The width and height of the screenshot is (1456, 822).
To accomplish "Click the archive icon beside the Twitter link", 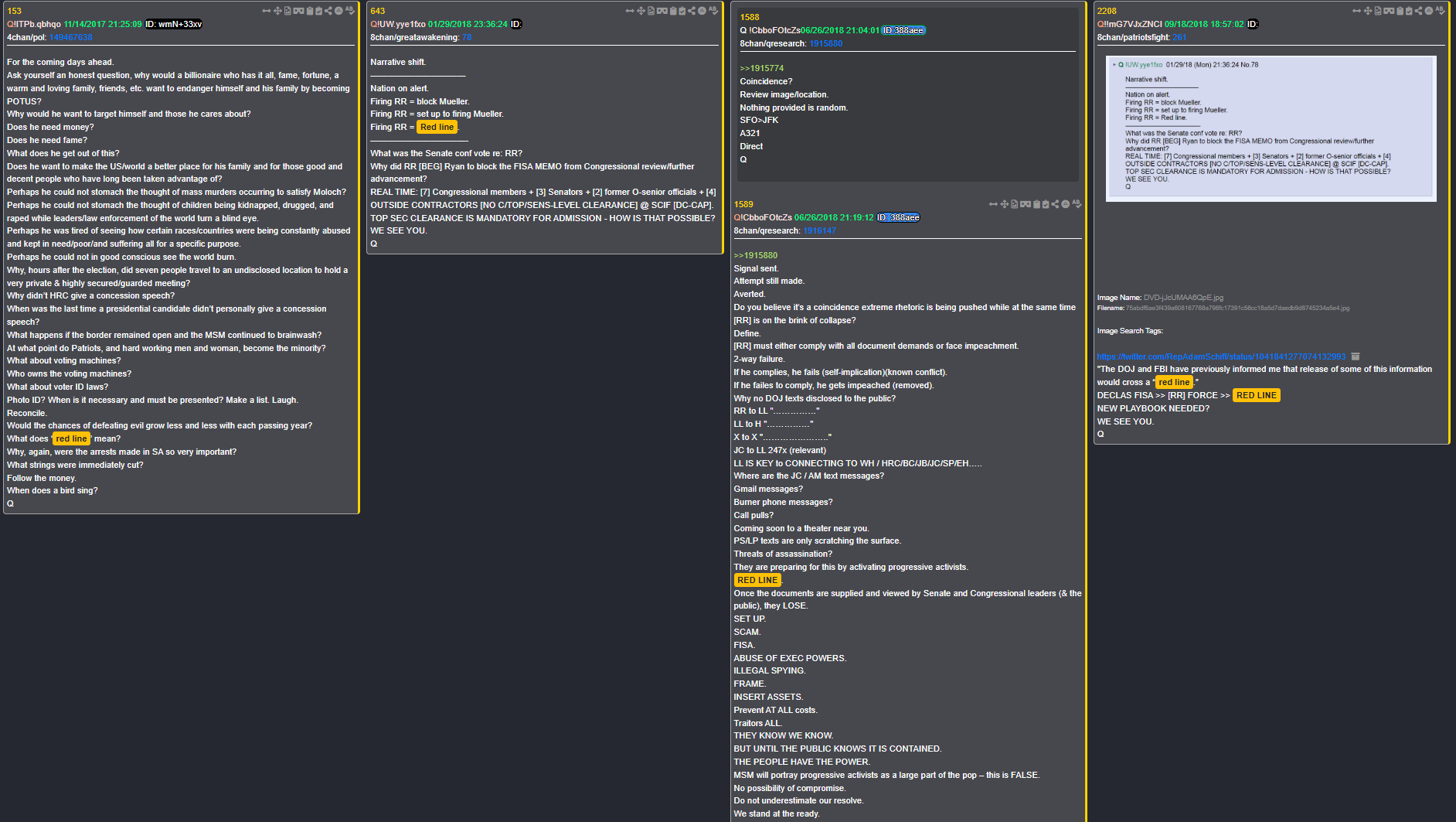I will (1355, 356).
